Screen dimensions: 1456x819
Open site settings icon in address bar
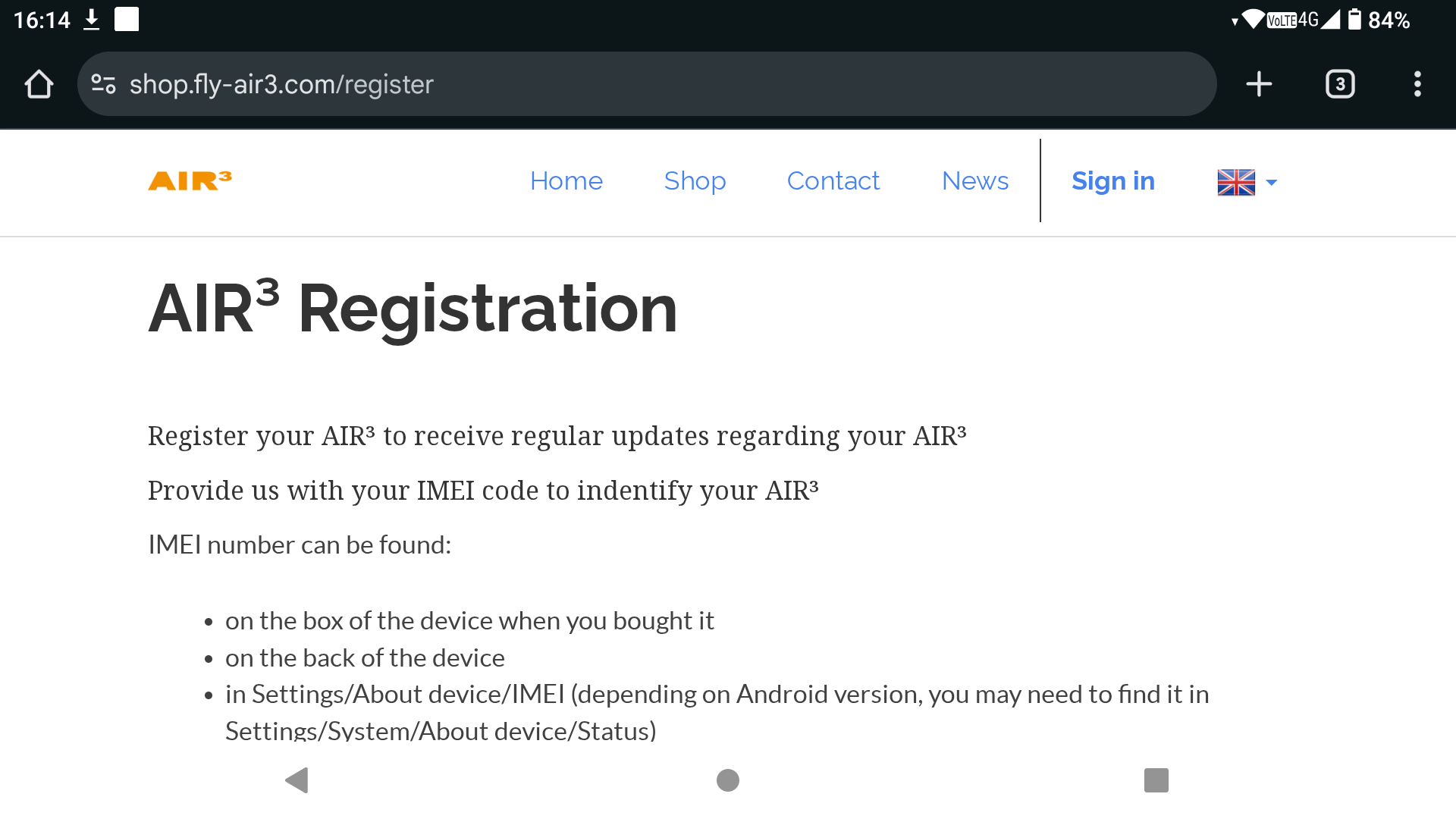click(x=103, y=84)
